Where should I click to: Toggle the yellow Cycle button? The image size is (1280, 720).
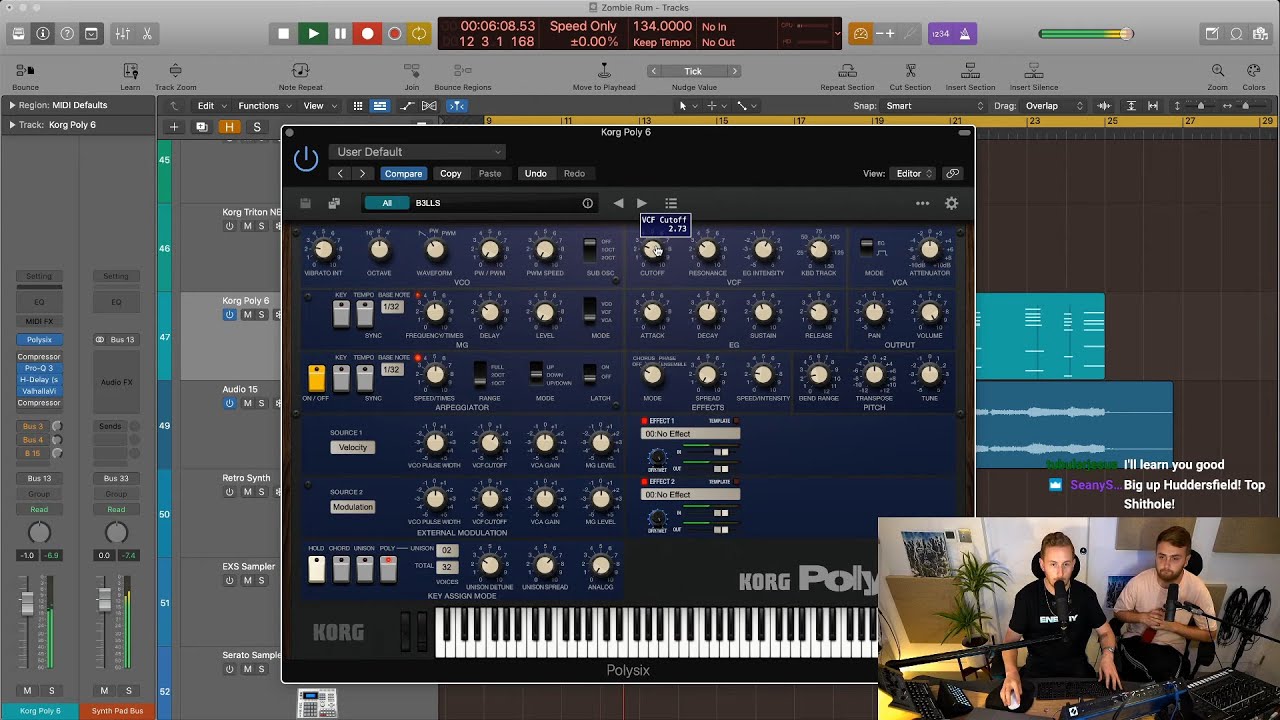point(419,33)
